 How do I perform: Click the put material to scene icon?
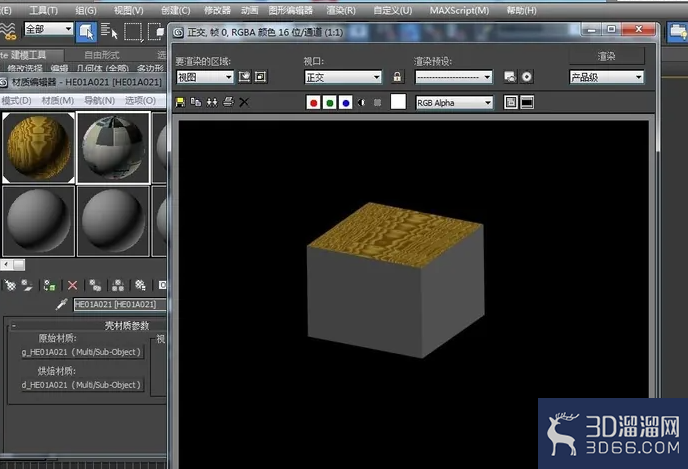click(x=27, y=286)
